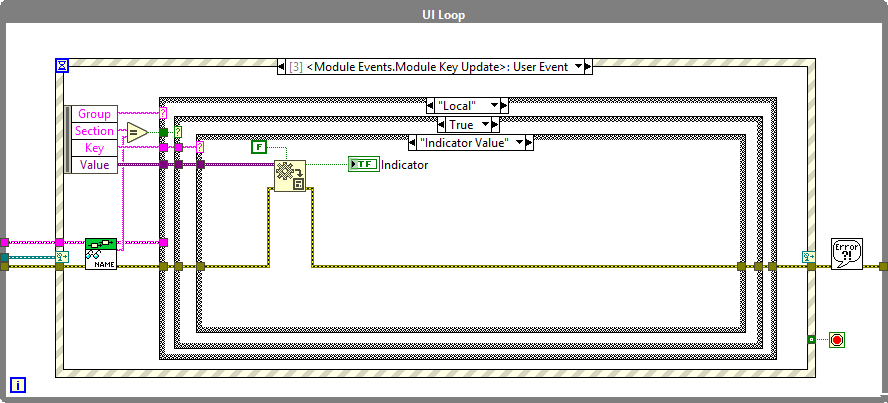Select the Error handler subVI
The height and width of the screenshot is (403, 888).
847,254
